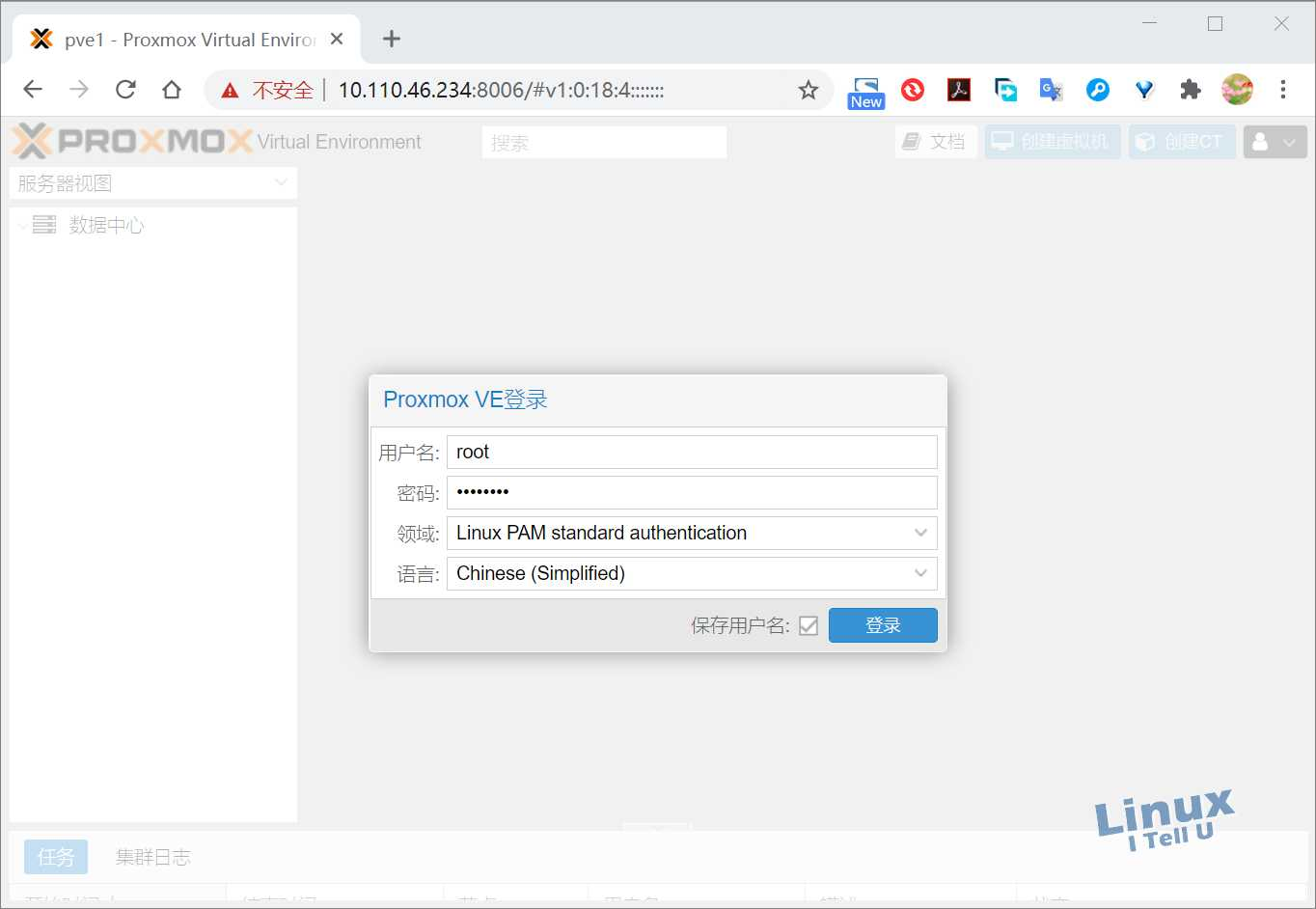Toggle the 保存用户名 checkbox
The height and width of the screenshot is (909, 1316).
(809, 626)
